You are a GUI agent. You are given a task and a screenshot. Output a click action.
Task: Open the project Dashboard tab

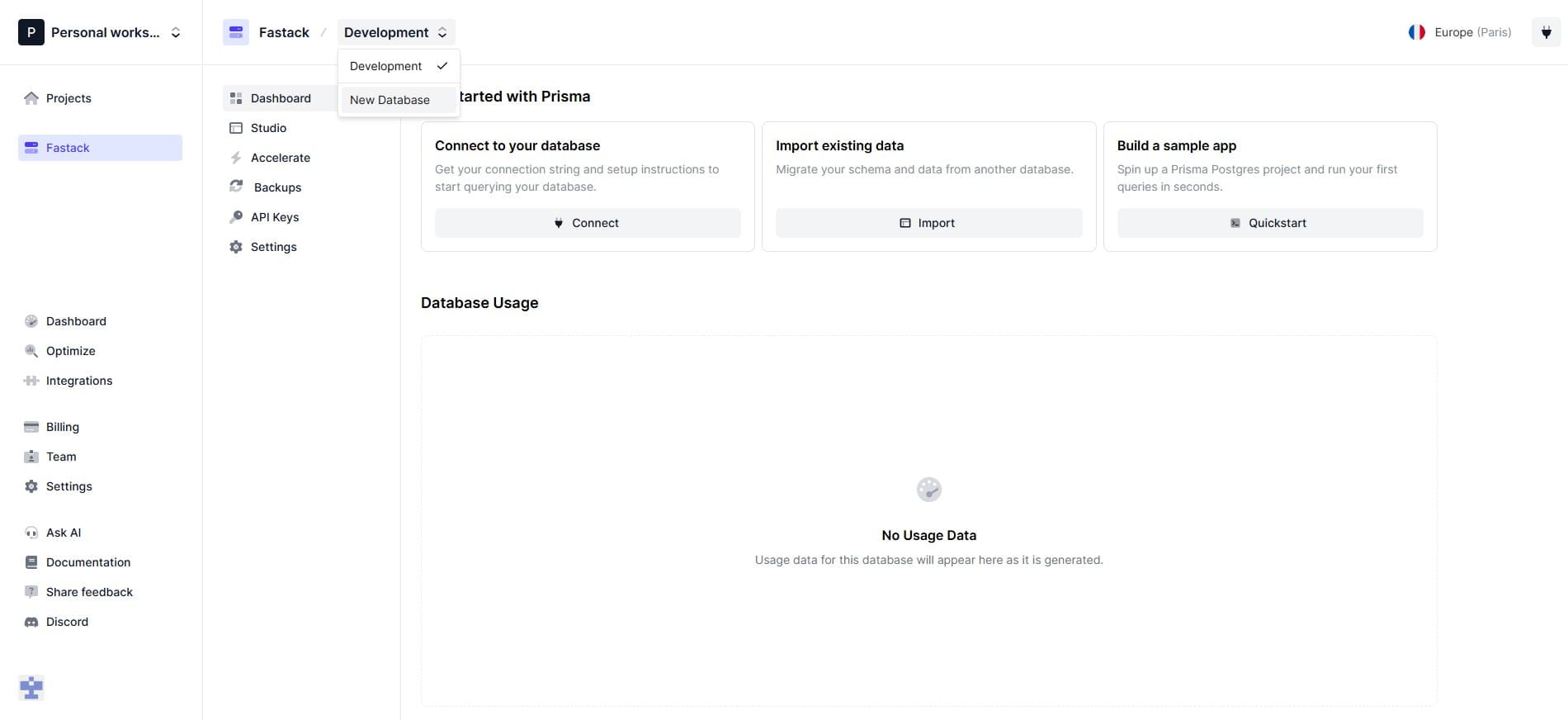click(x=280, y=98)
